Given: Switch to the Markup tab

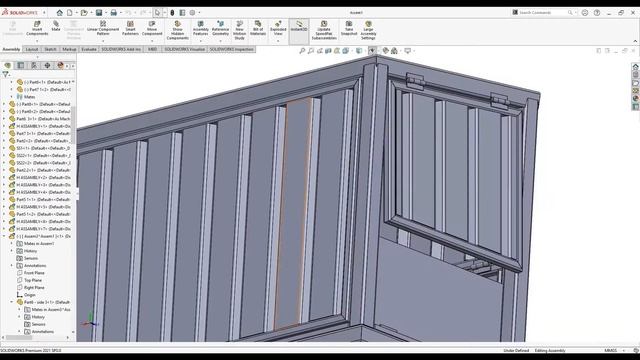Looking at the screenshot, I should (x=69, y=49).
